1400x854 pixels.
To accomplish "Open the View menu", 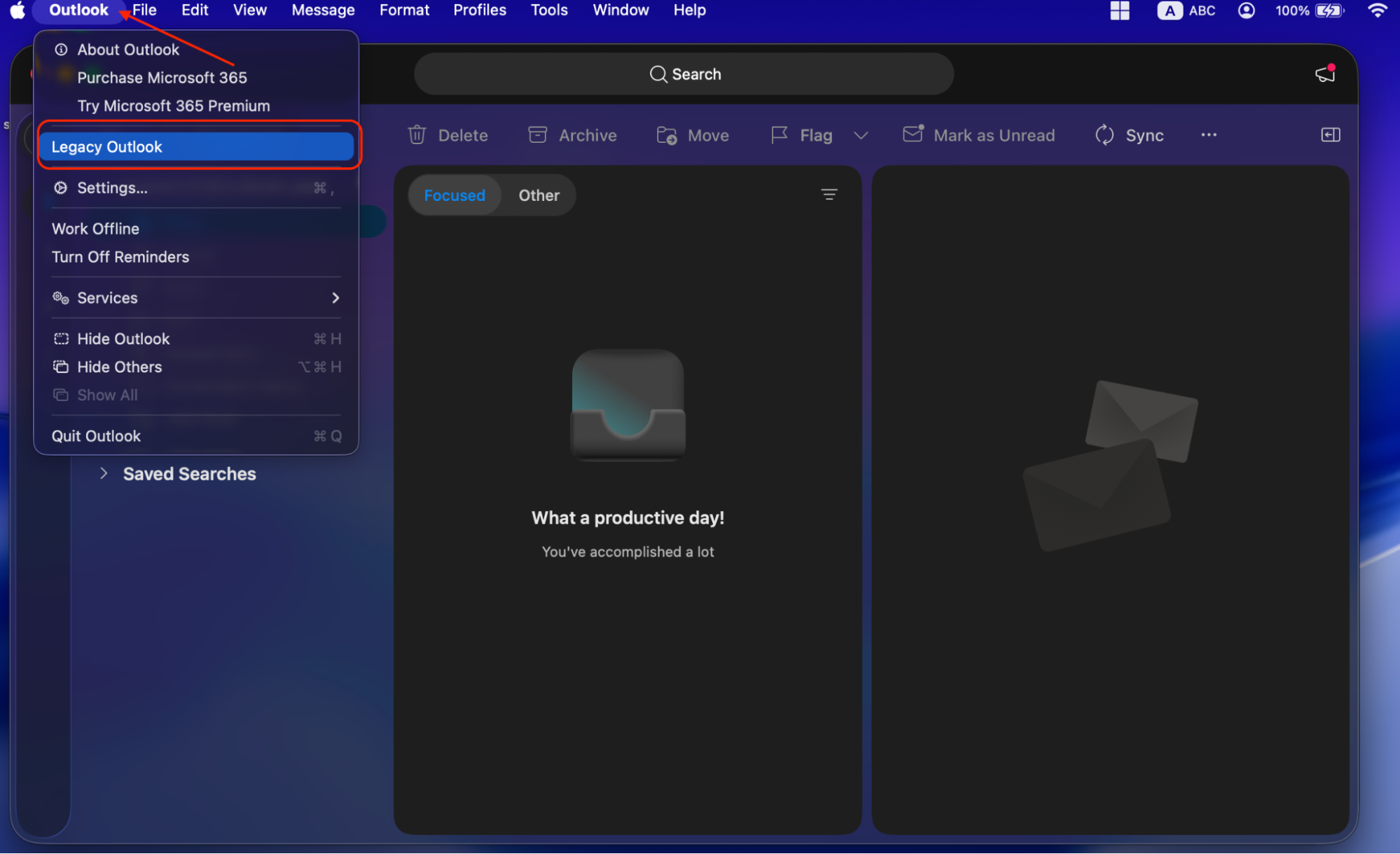I will [249, 10].
